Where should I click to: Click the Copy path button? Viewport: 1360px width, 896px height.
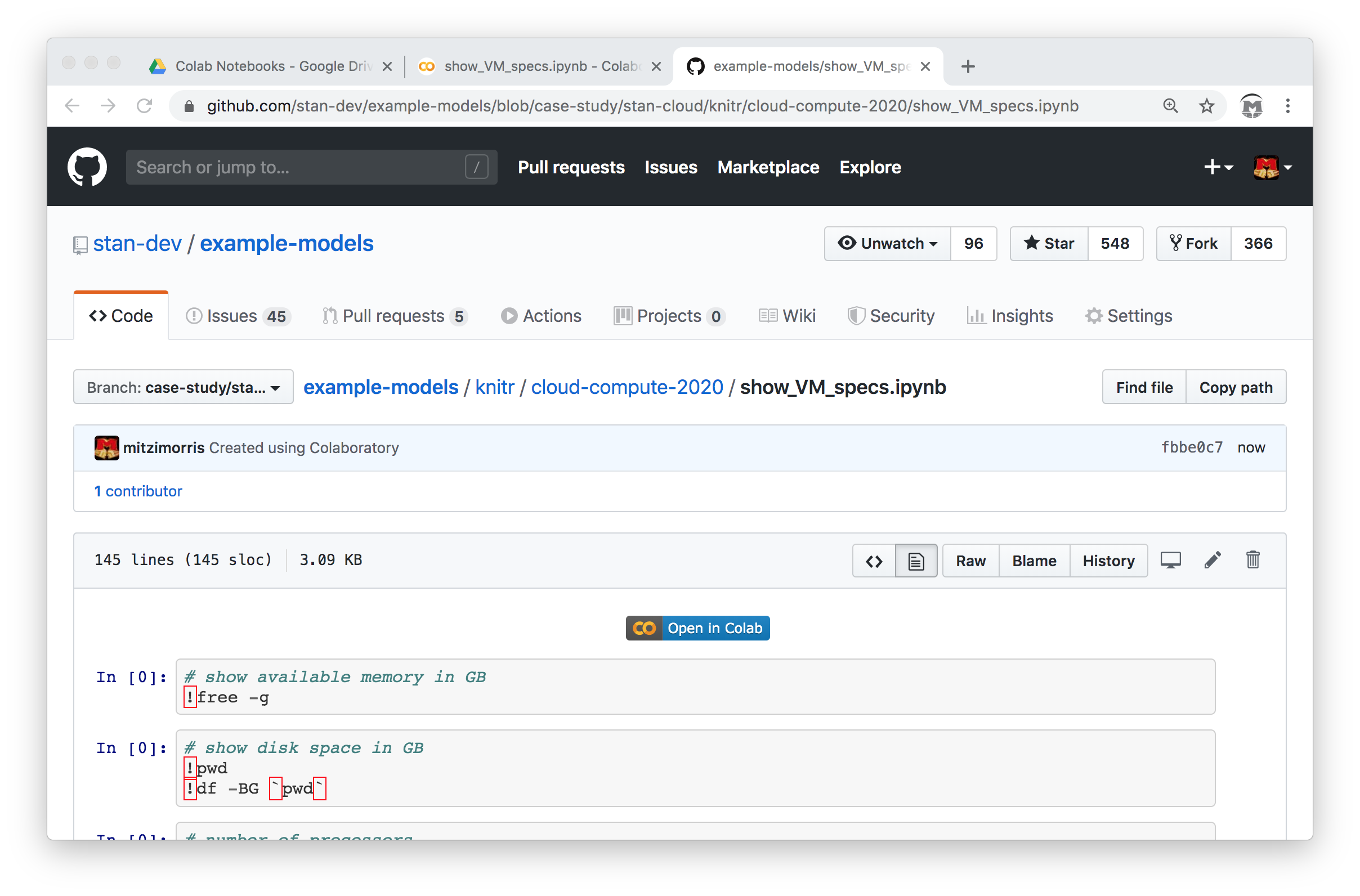pyautogui.click(x=1236, y=387)
